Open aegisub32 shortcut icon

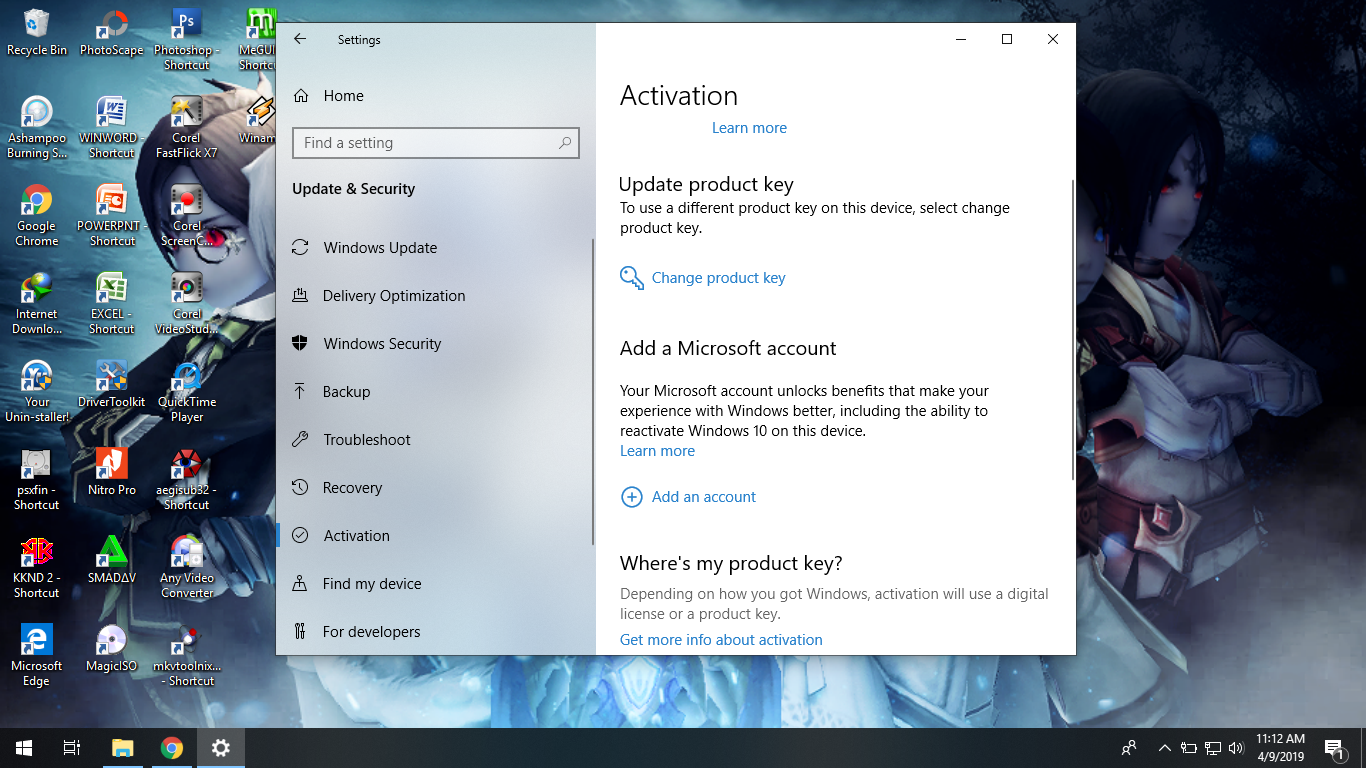[187, 480]
